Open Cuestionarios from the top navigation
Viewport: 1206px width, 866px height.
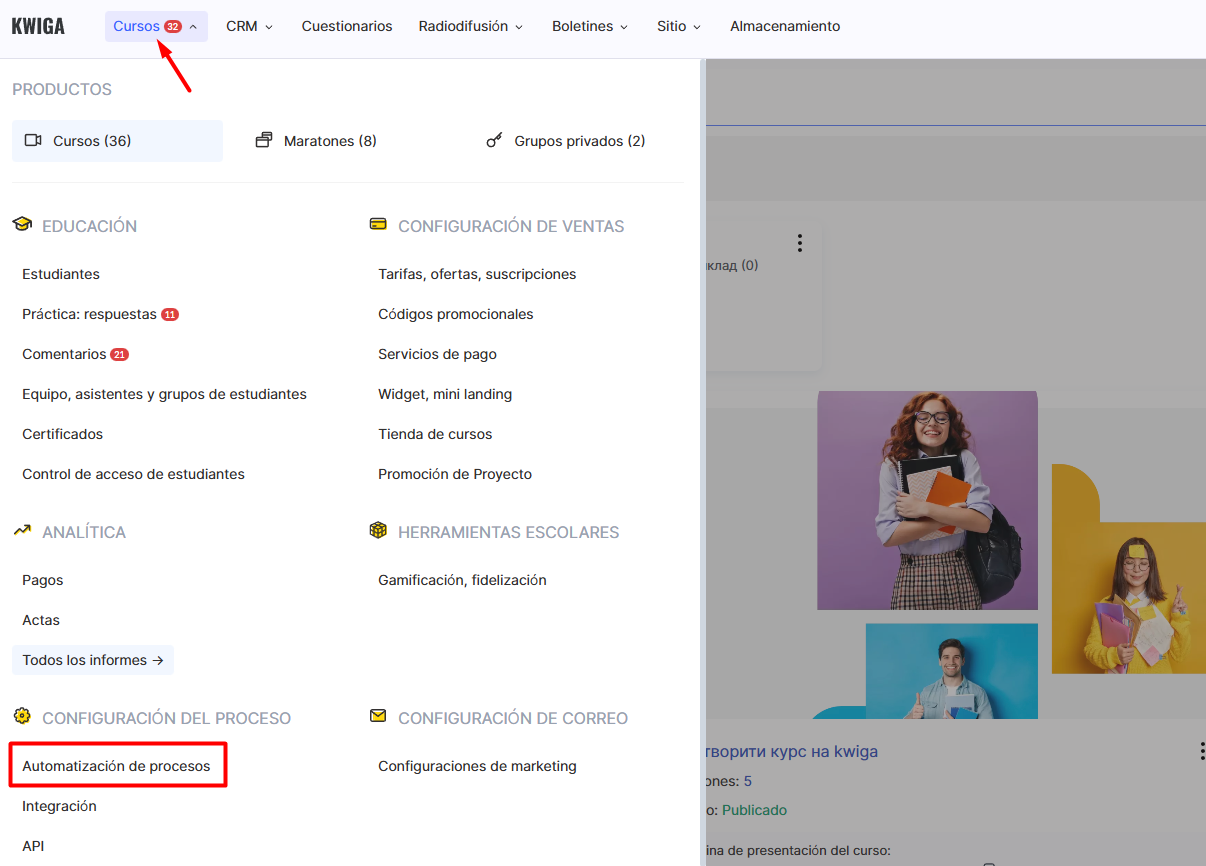(347, 27)
